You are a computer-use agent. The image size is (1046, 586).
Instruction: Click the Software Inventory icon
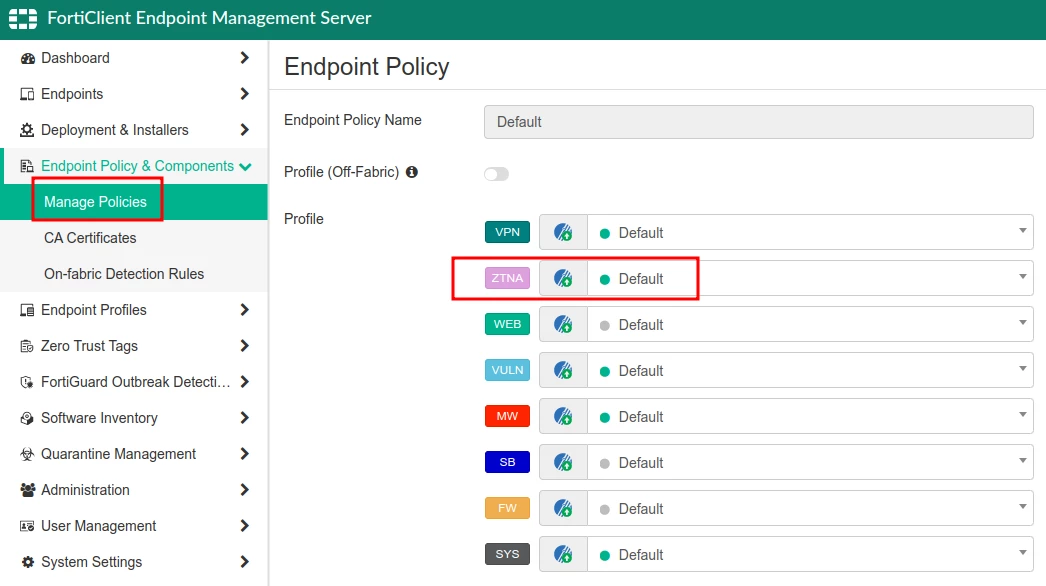27,418
